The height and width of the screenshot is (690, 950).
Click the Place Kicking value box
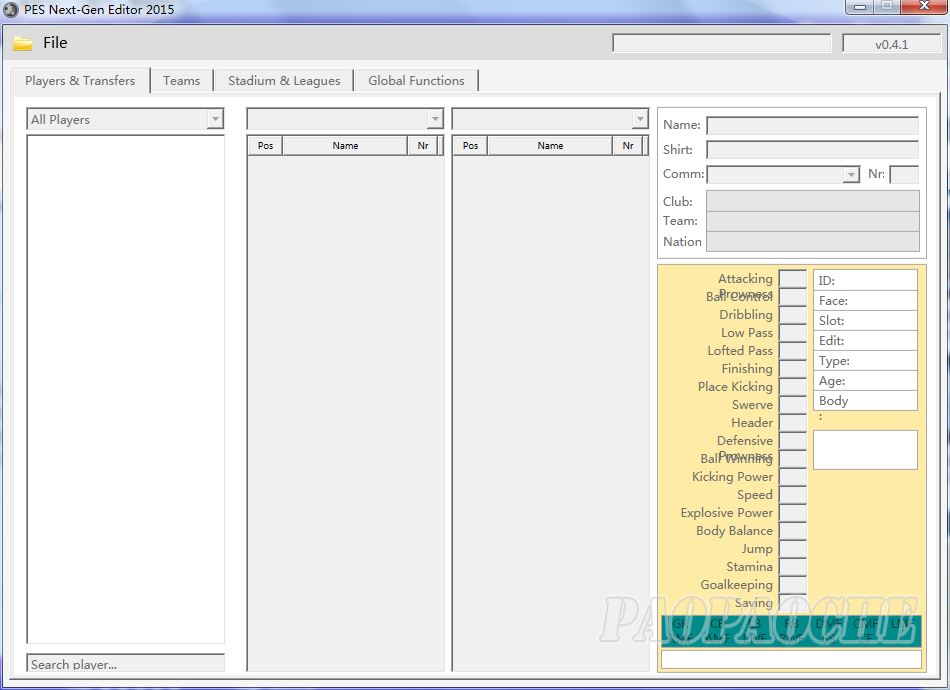[792, 387]
